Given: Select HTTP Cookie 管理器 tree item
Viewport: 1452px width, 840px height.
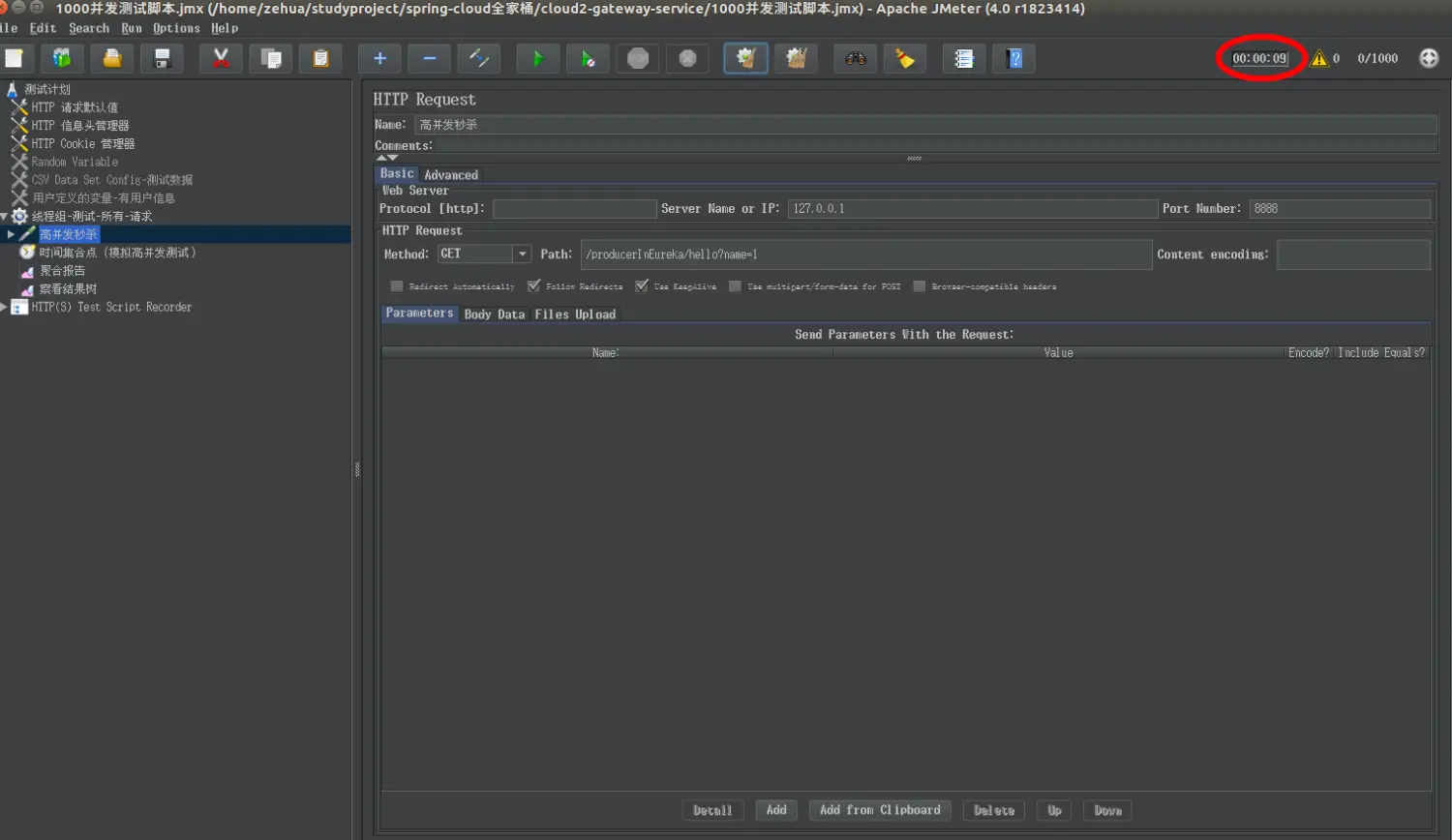Looking at the screenshot, I should (x=83, y=143).
